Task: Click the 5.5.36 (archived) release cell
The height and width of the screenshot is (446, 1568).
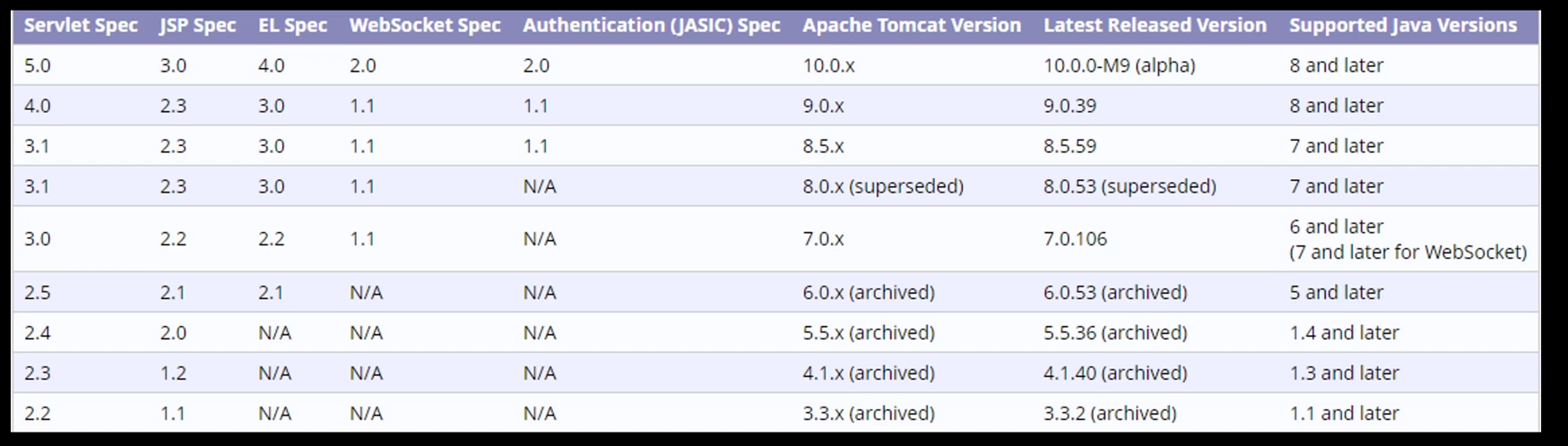Action: pyautogui.click(x=1115, y=333)
